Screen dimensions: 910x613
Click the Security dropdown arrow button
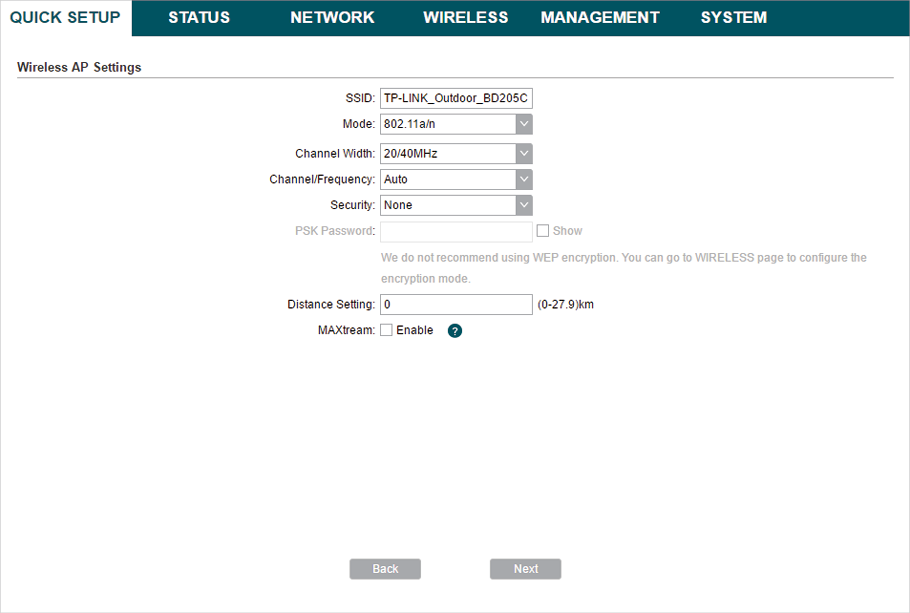(524, 205)
